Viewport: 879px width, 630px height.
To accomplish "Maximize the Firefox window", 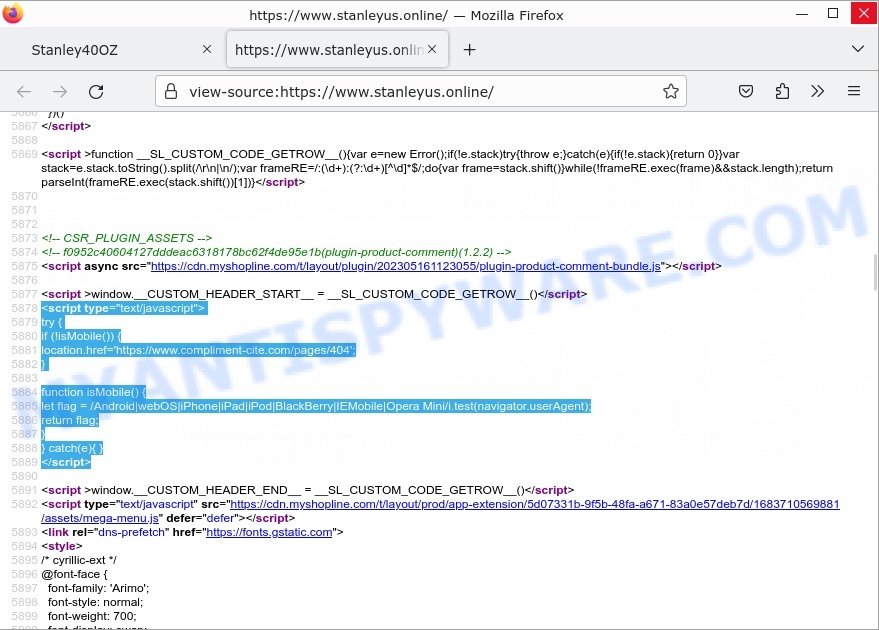I will point(833,13).
